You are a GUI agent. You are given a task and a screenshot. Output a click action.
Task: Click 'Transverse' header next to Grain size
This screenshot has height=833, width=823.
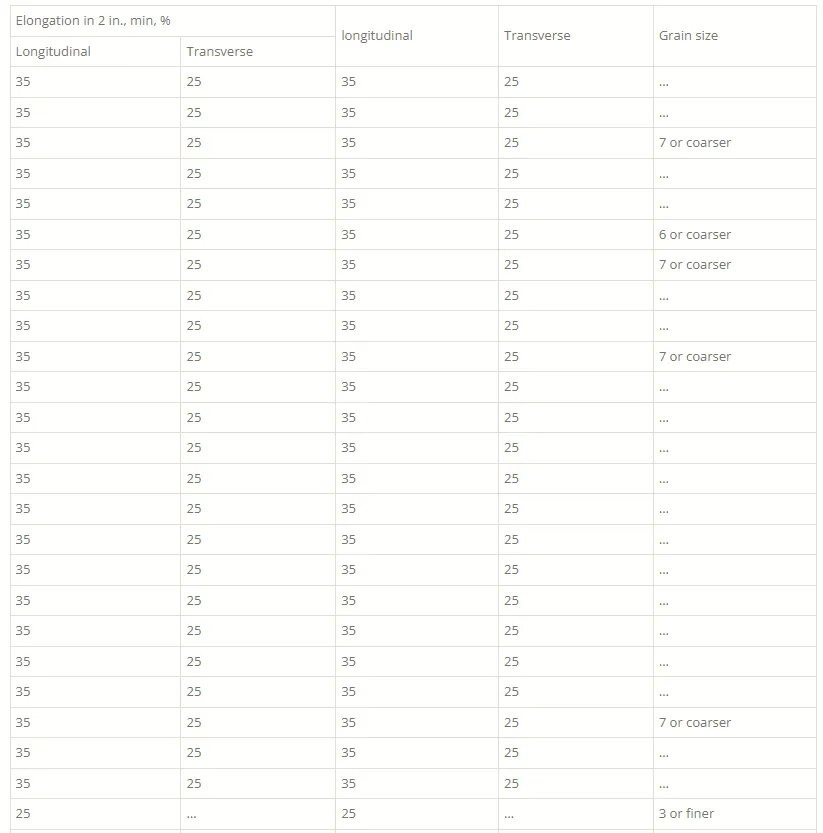[537, 36]
